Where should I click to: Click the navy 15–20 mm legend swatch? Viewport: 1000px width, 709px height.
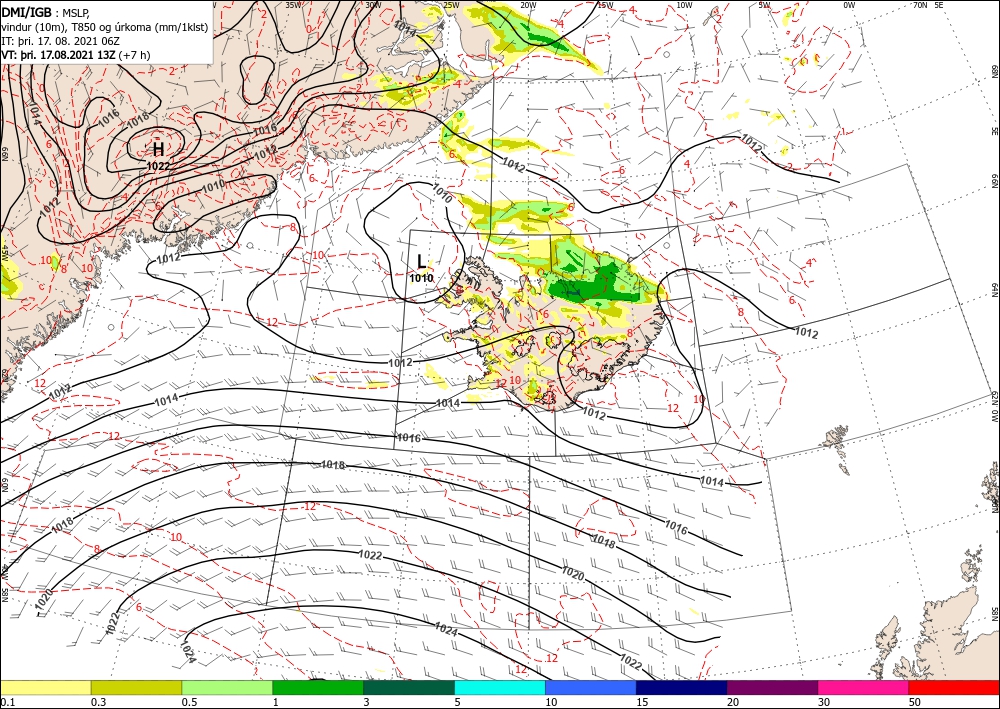tap(682, 688)
